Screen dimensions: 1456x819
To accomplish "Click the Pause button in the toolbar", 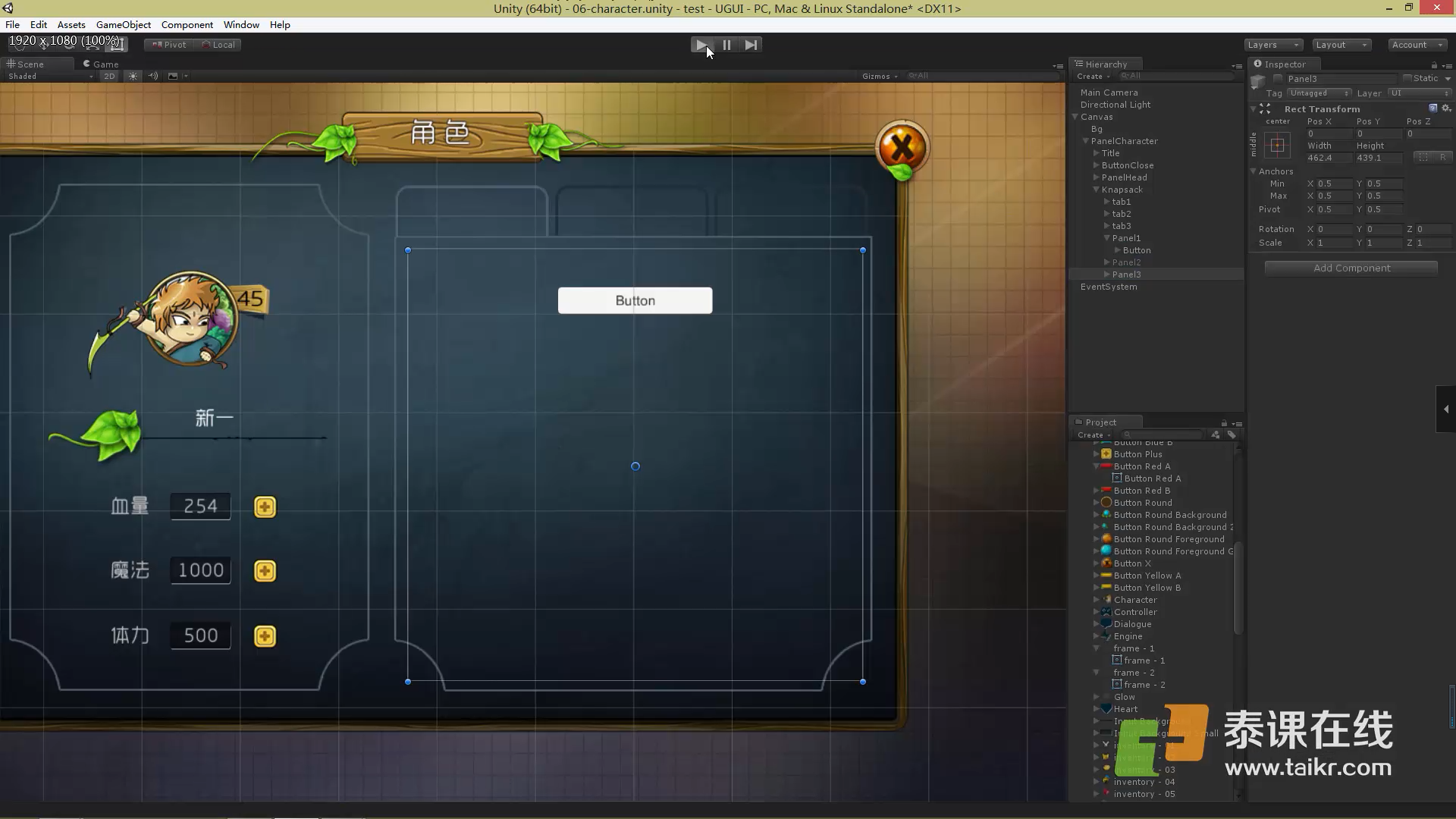I will click(x=726, y=45).
